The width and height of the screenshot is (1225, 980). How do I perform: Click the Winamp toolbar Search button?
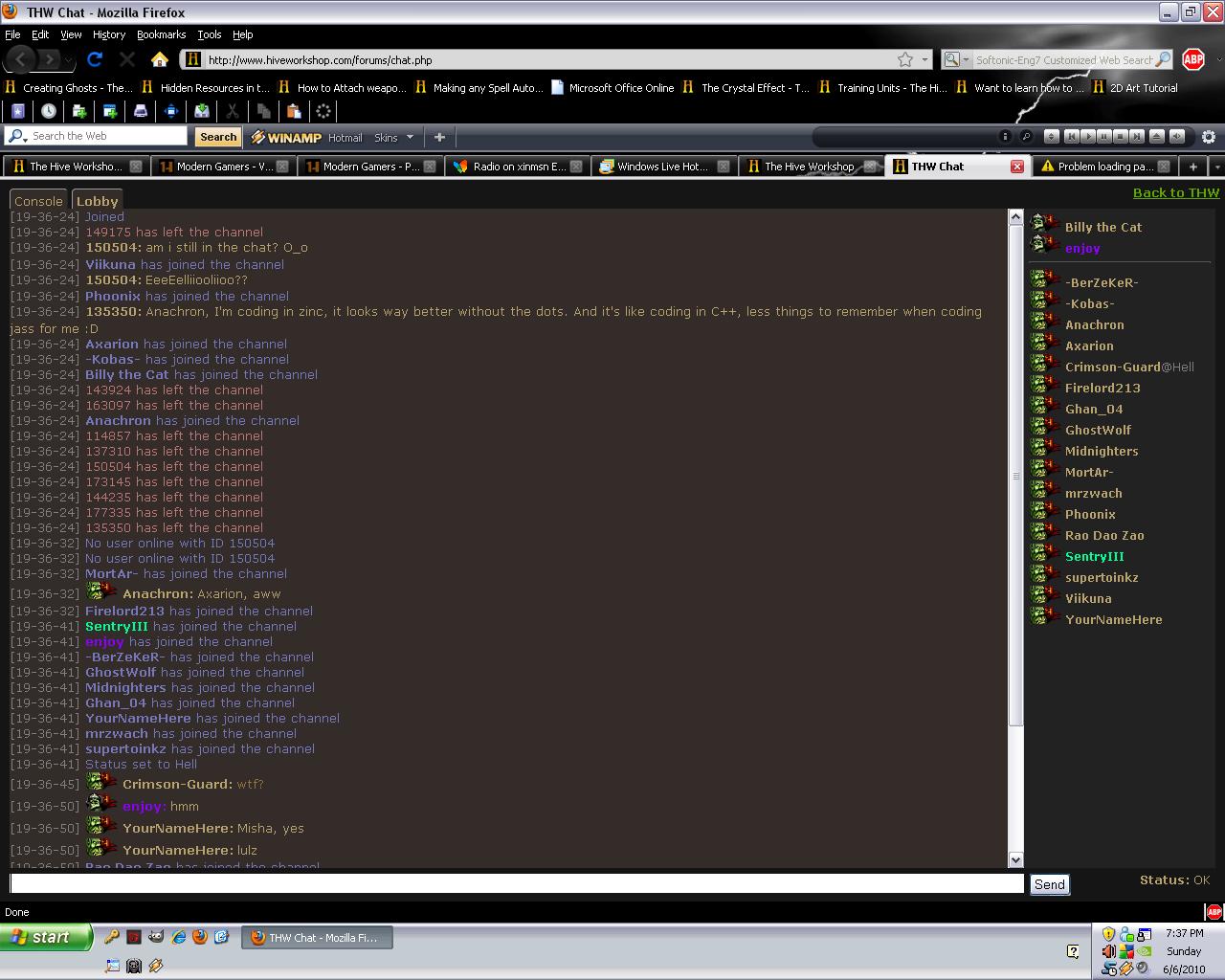tap(218, 137)
